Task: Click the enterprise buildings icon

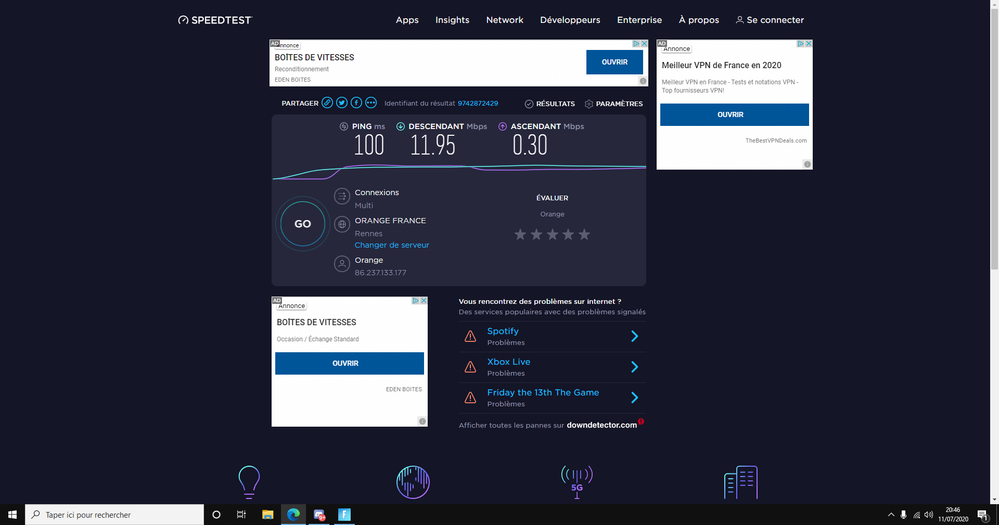Action: (x=740, y=482)
